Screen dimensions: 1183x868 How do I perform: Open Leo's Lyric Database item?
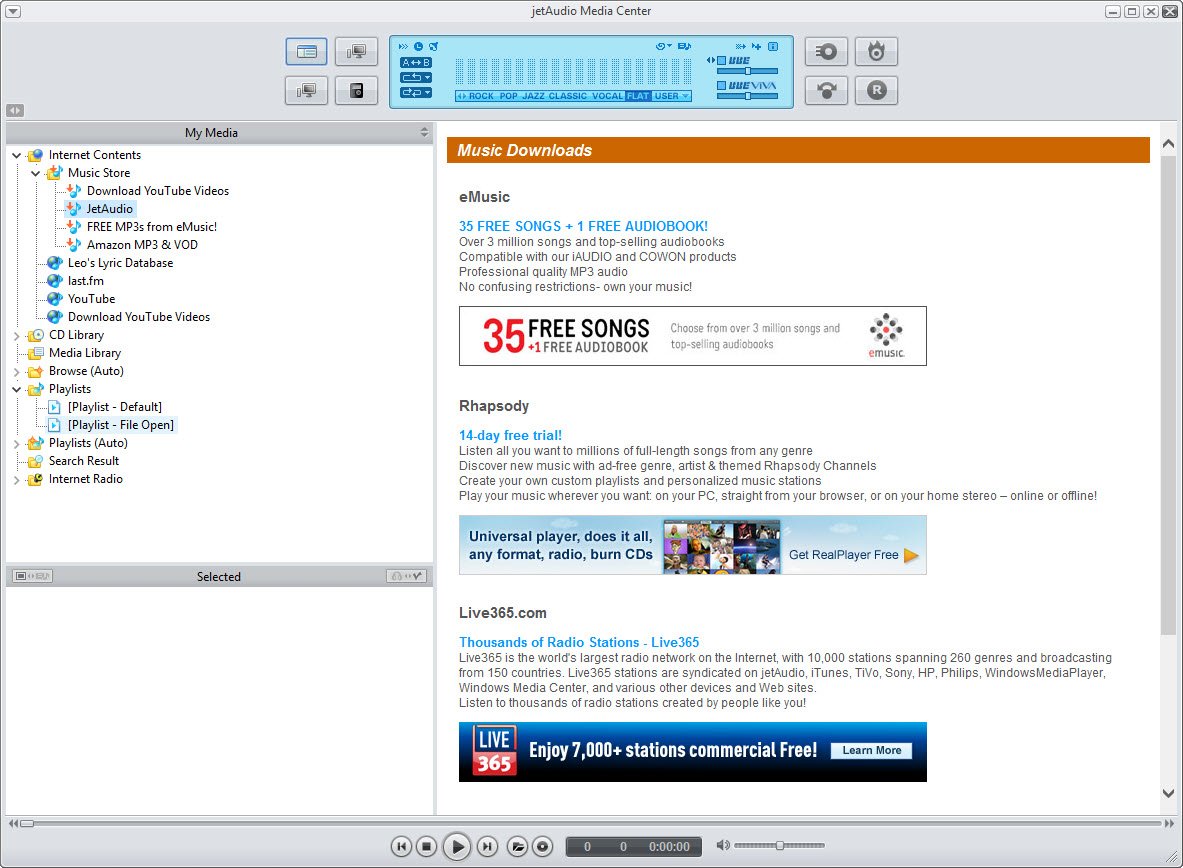(x=121, y=263)
